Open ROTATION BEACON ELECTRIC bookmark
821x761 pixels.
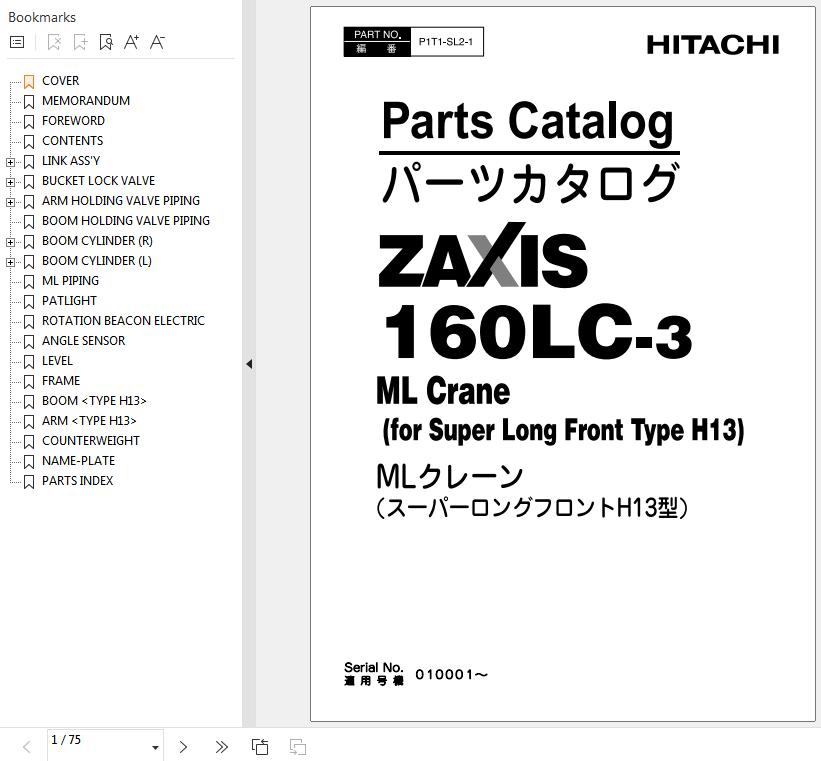(x=123, y=321)
